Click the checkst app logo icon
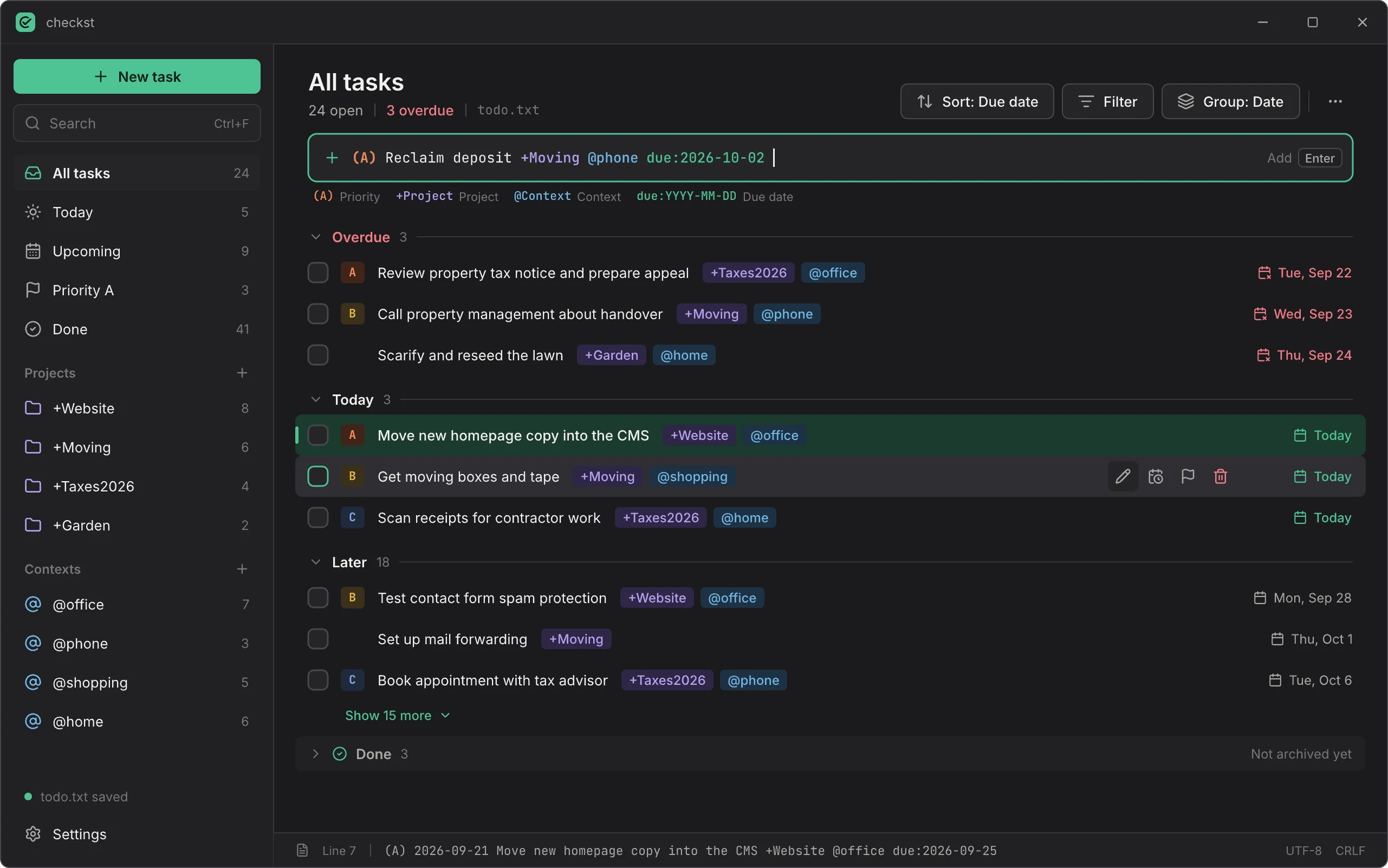Screen dimensions: 1388x868 point(25,22)
